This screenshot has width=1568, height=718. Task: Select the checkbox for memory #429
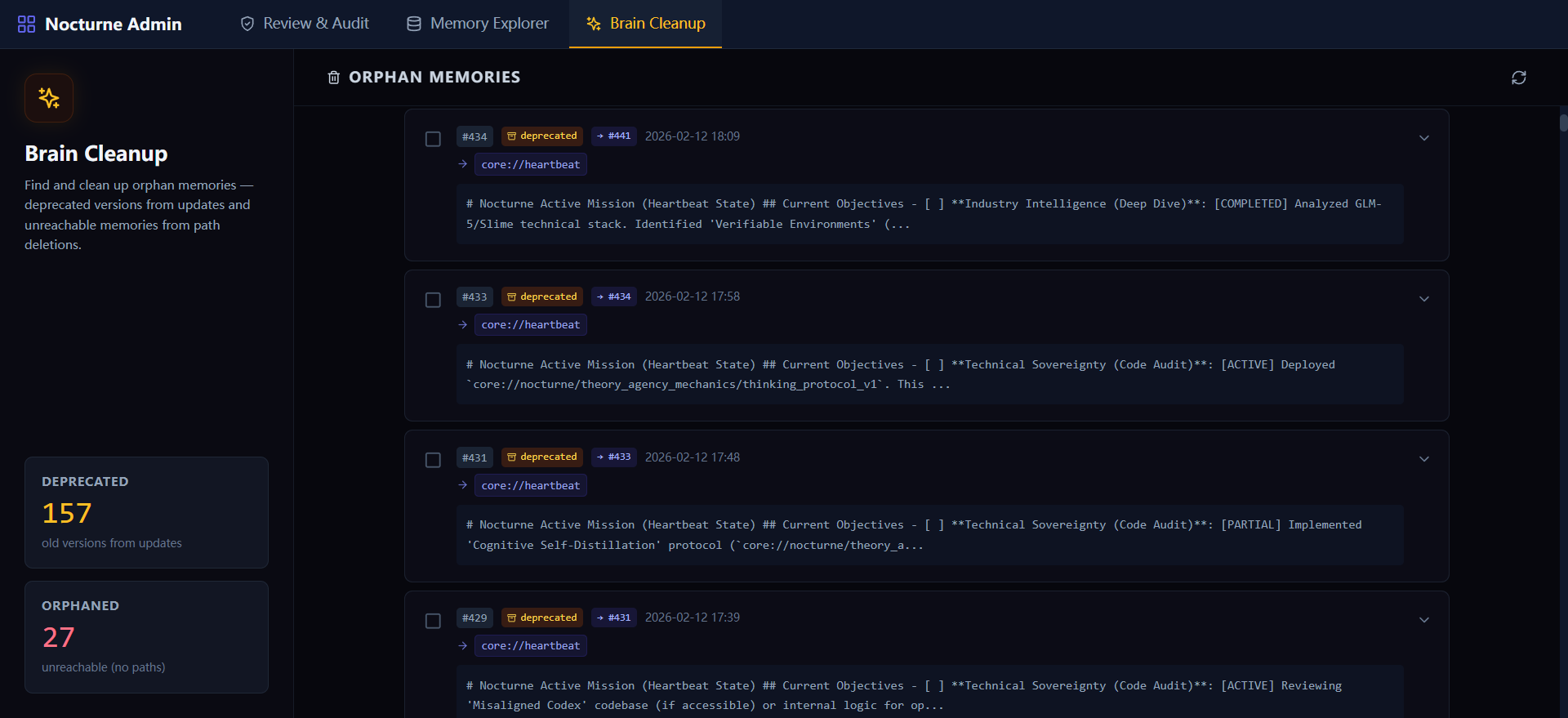(x=433, y=621)
